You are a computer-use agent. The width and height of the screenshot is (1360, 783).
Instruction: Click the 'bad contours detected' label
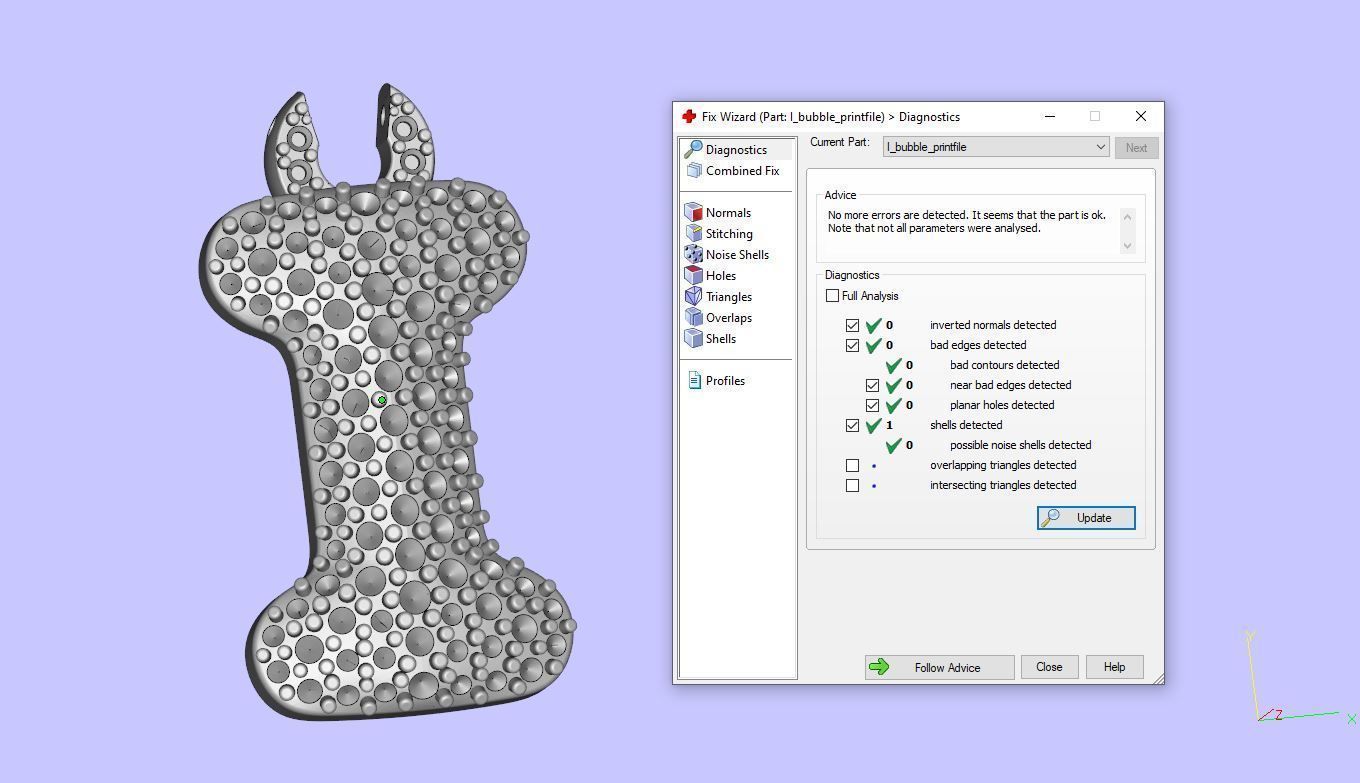(1004, 365)
